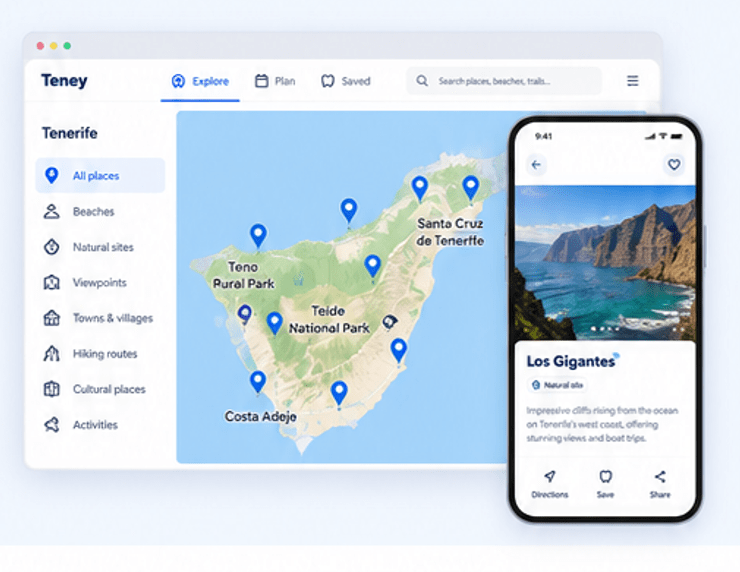Click the Santa Cruz de Tenerife label
The height and width of the screenshot is (572, 740).
coord(450,232)
